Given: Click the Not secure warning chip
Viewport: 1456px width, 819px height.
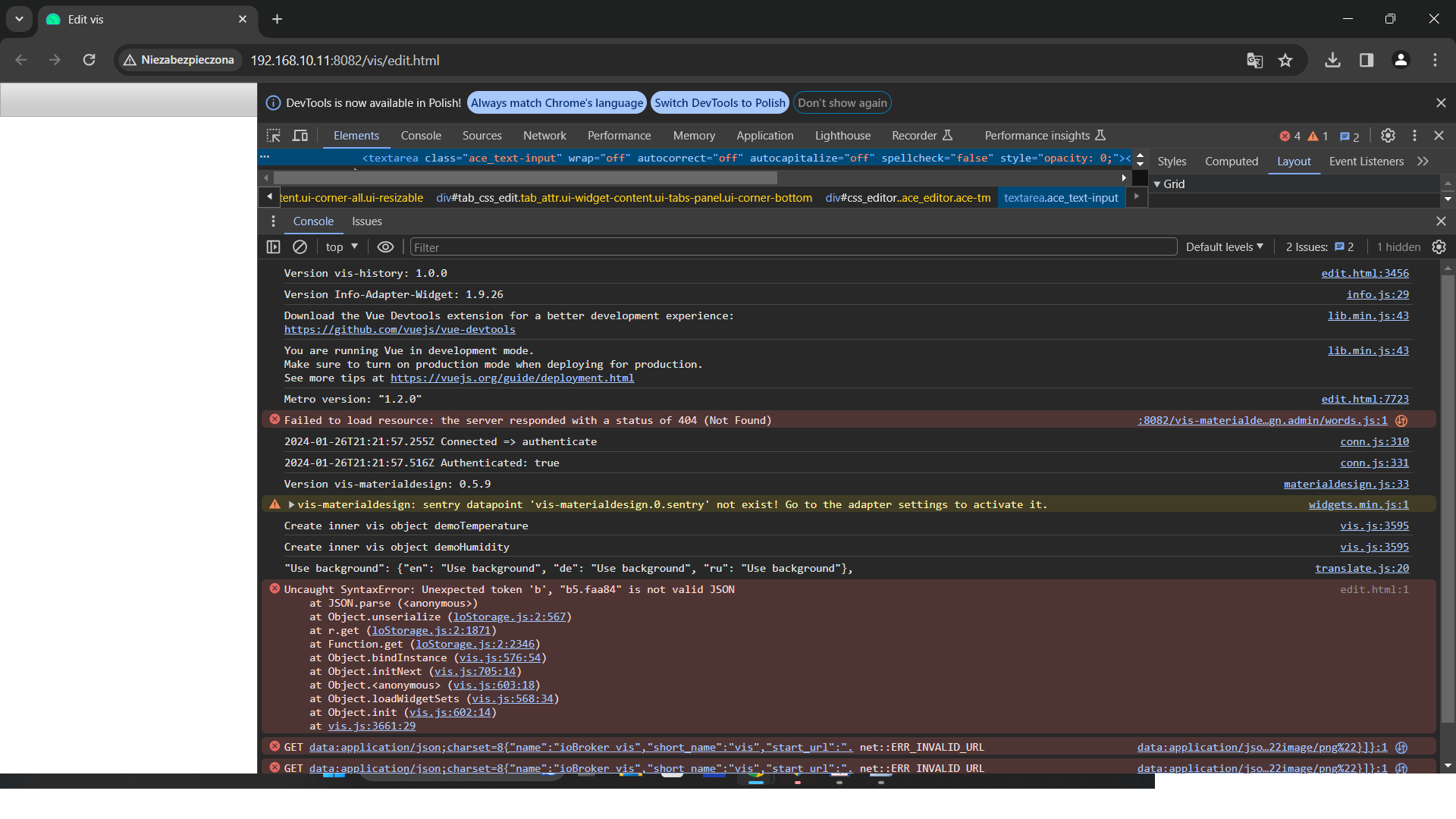Looking at the screenshot, I should point(180,61).
